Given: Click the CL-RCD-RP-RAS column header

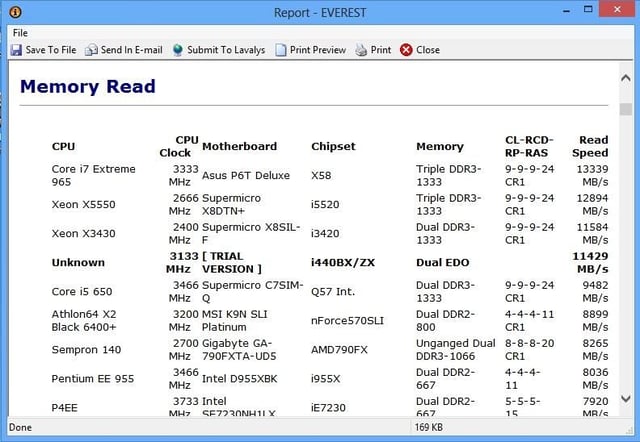Looking at the screenshot, I should click(x=529, y=146).
